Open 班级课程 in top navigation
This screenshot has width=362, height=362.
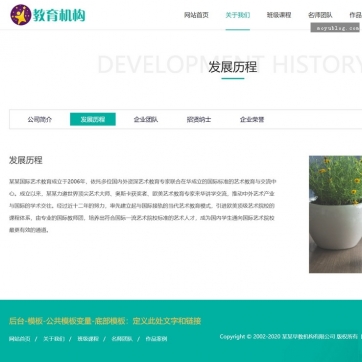pyautogui.click(x=279, y=15)
